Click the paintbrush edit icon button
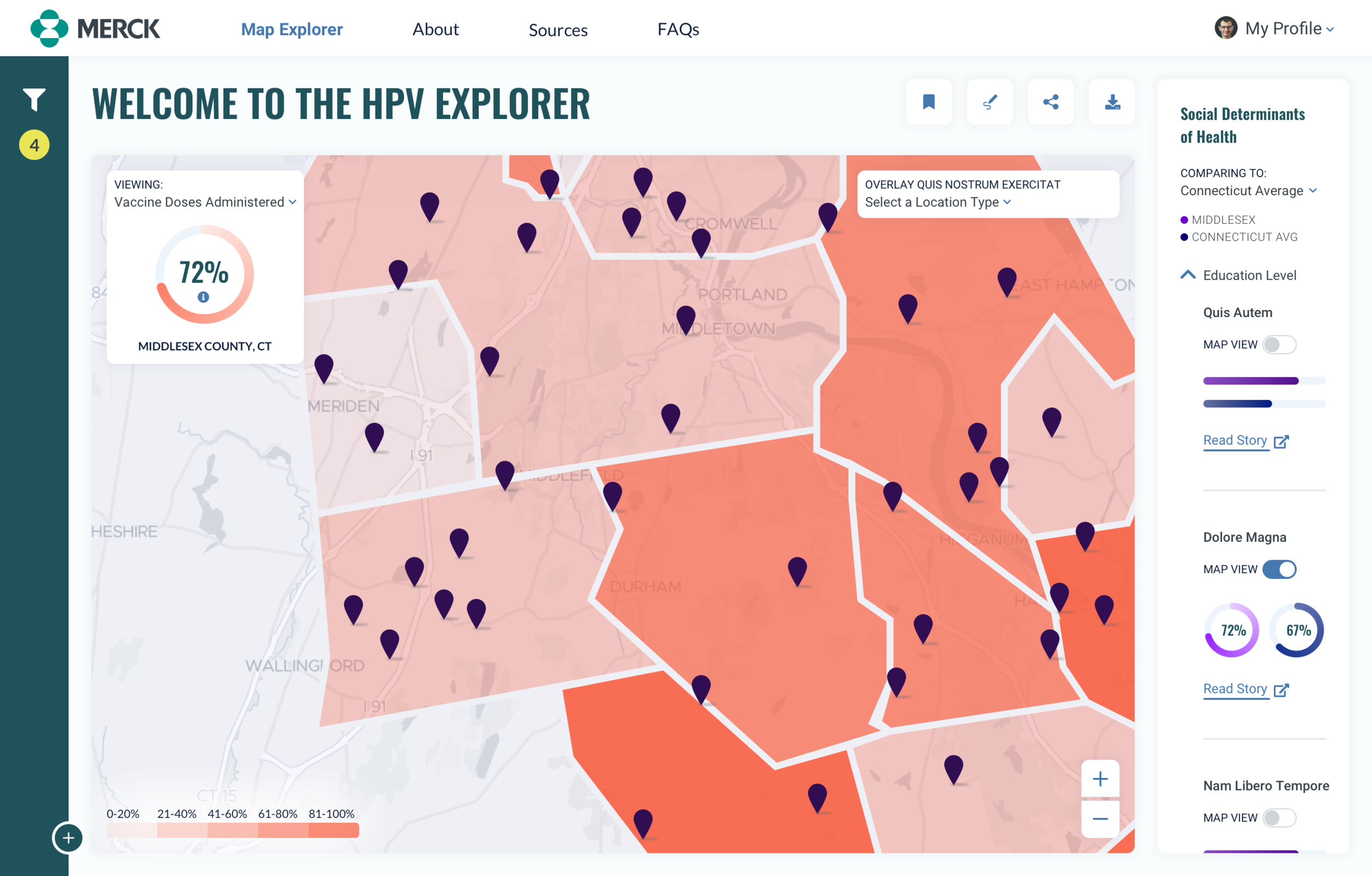This screenshot has width=1372, height=876. pos(989,102)
